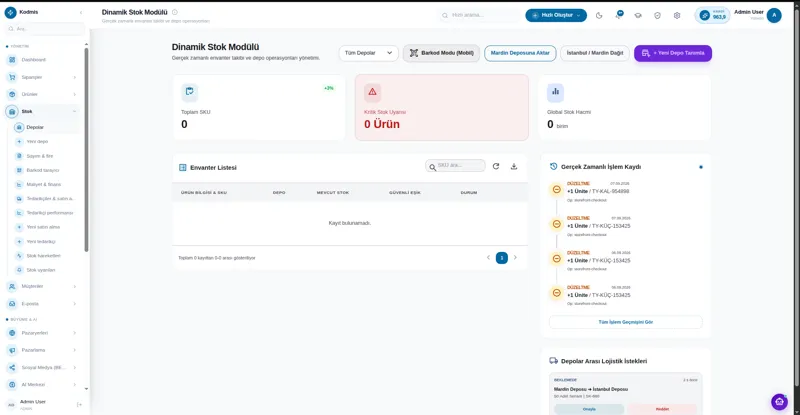Select page 1 in pagination
This screenshot has width=800, height=415.
coord(502,258)
